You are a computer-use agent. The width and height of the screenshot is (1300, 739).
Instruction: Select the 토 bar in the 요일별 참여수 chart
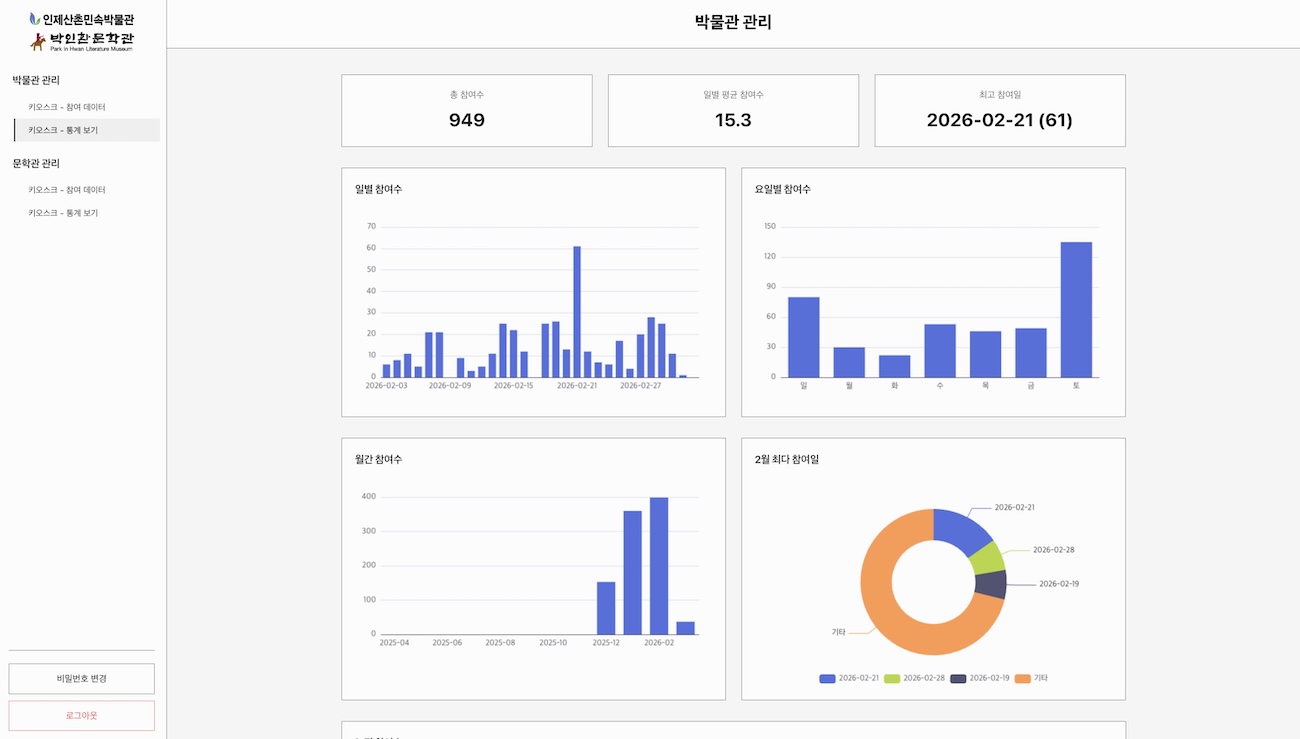[x=1076, y=309]
